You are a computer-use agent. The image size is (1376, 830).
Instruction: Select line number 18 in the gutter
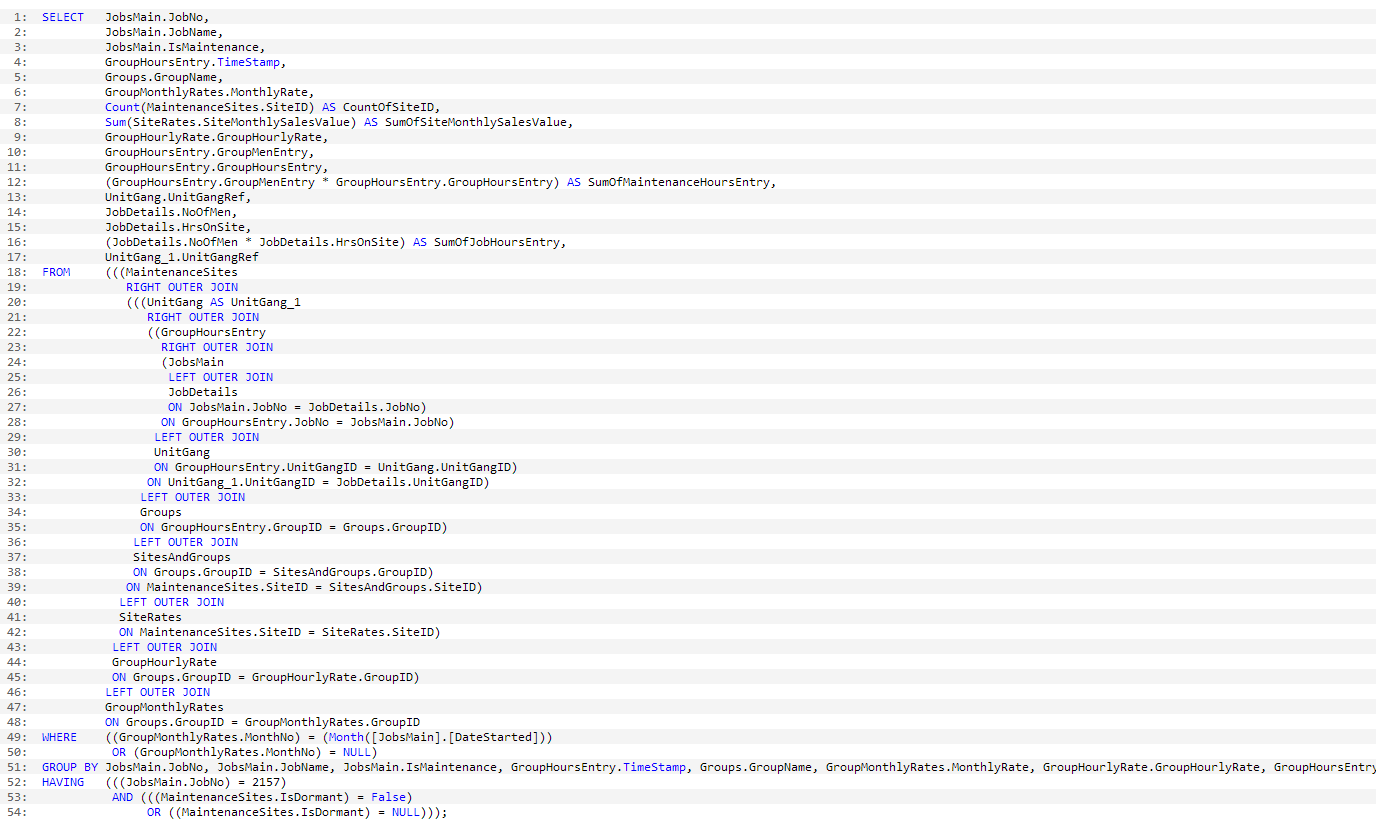[x=19, y=271]
